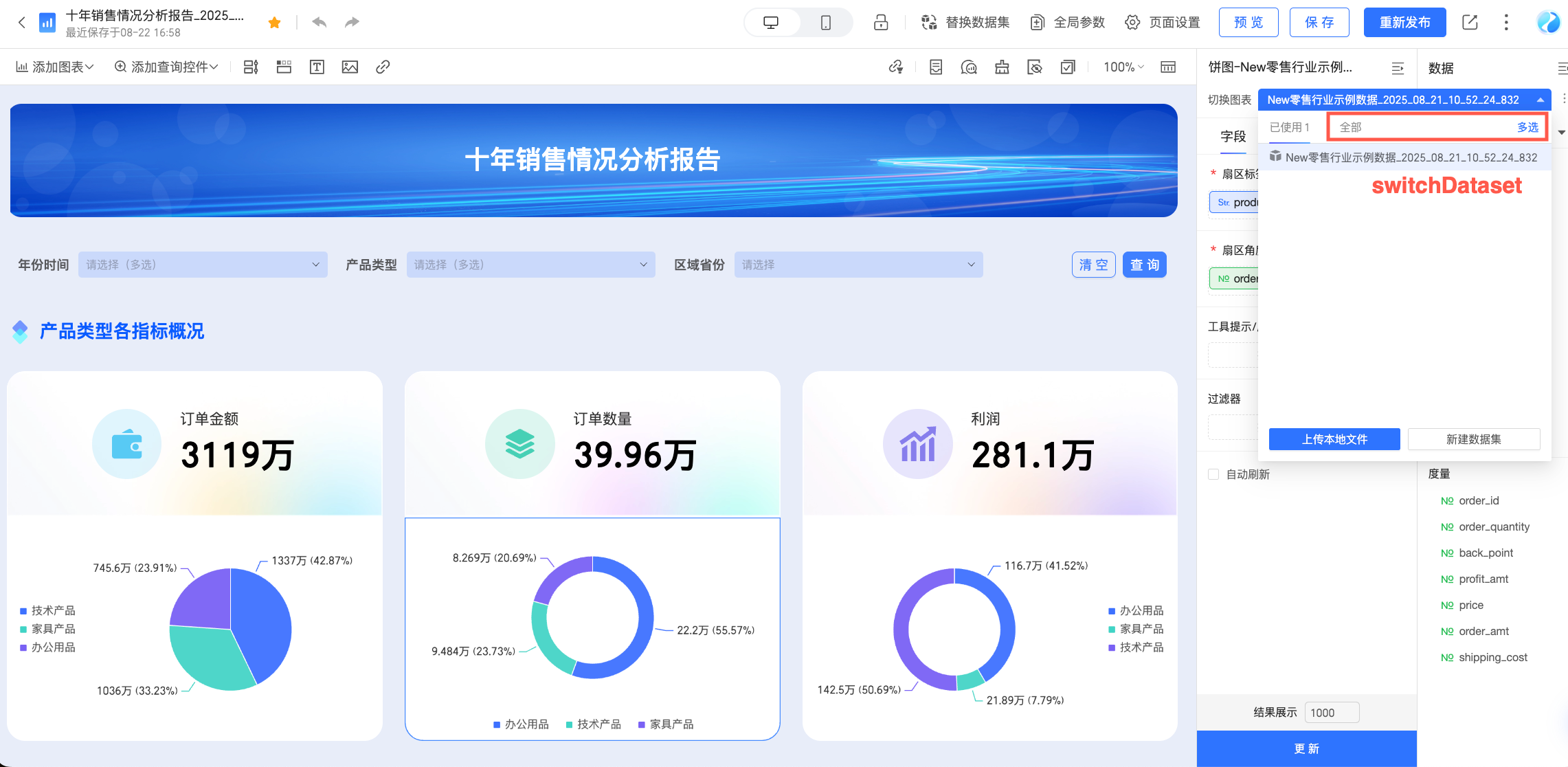Toggle 家具产品 legend in 利润 donut chart
This screenshot has width=1568, height=767.
[1136, 629]
